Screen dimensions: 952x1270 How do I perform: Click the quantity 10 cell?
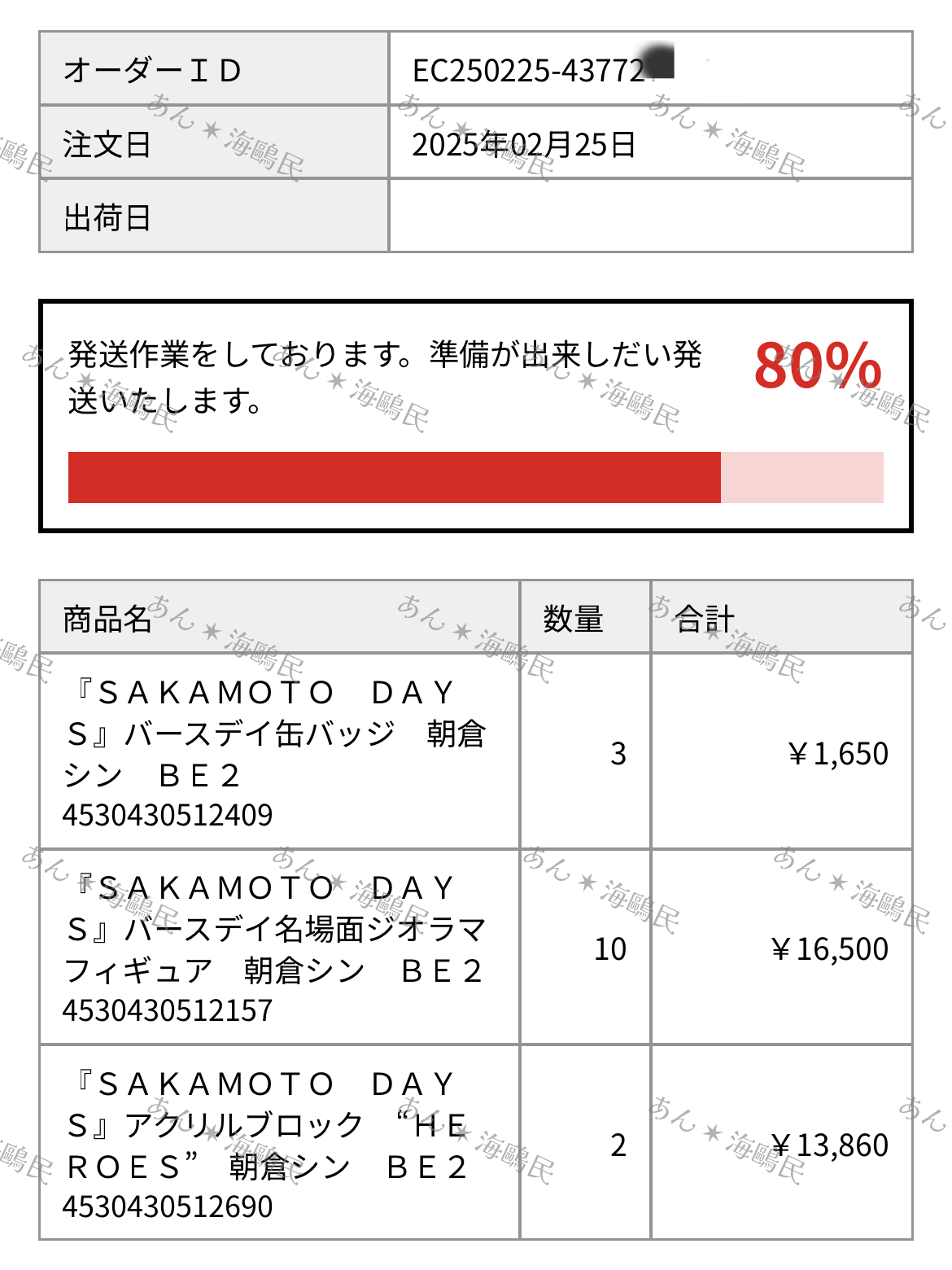click(586, 948)
